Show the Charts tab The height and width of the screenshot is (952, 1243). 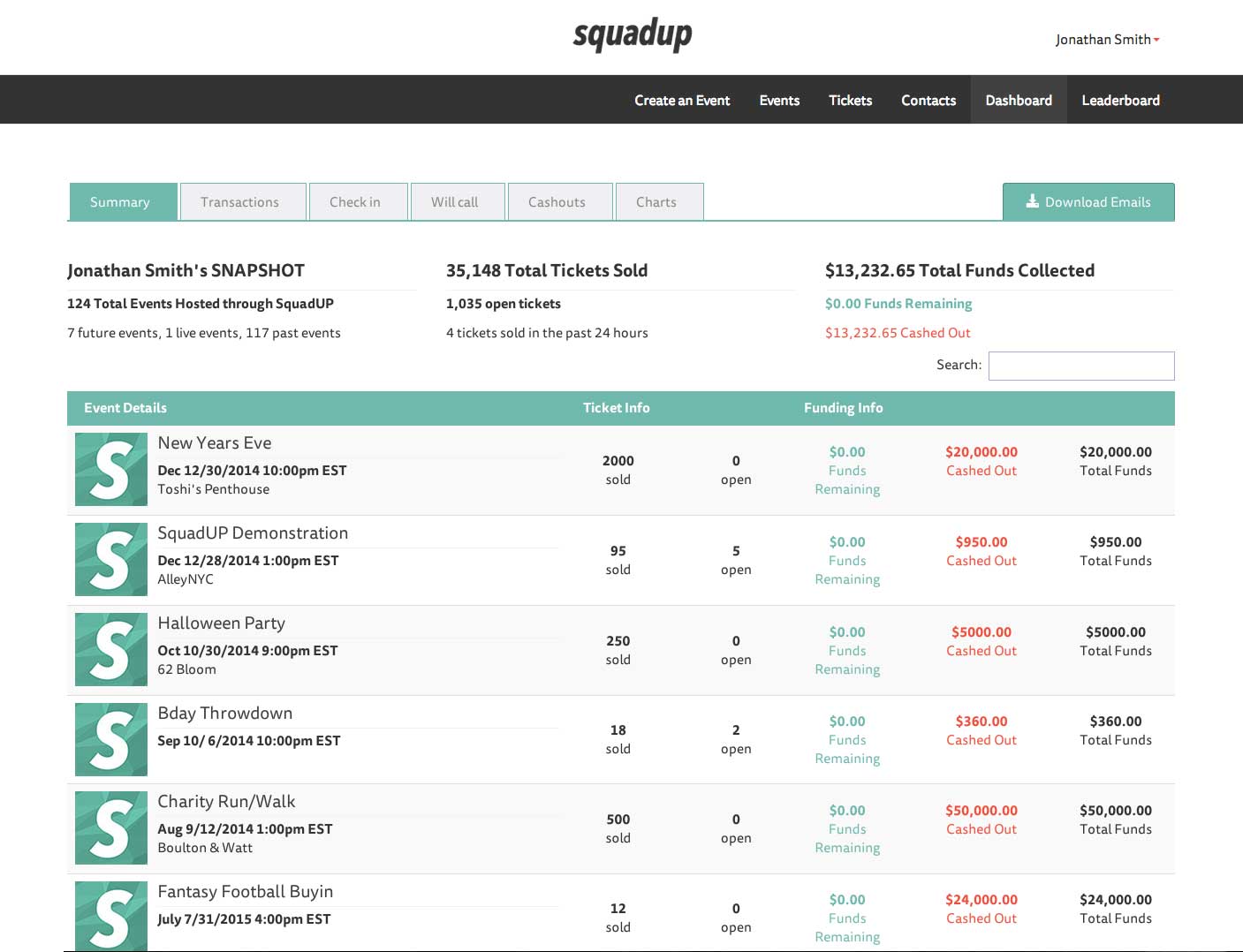point(656,202)
